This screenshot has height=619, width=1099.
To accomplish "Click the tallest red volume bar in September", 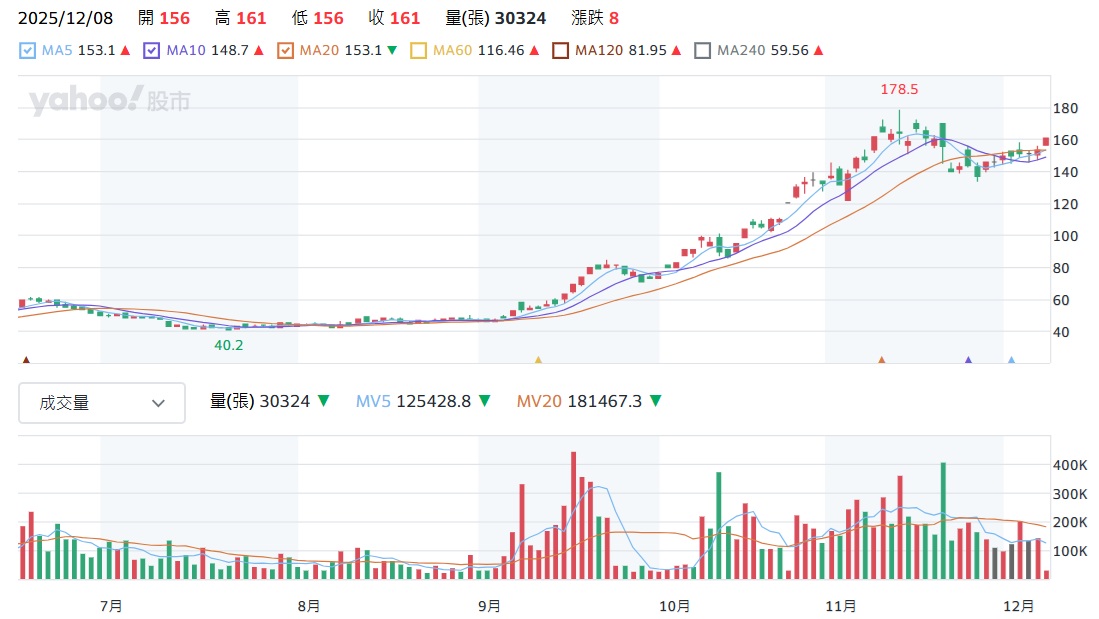I will click(x=573, y=515).
